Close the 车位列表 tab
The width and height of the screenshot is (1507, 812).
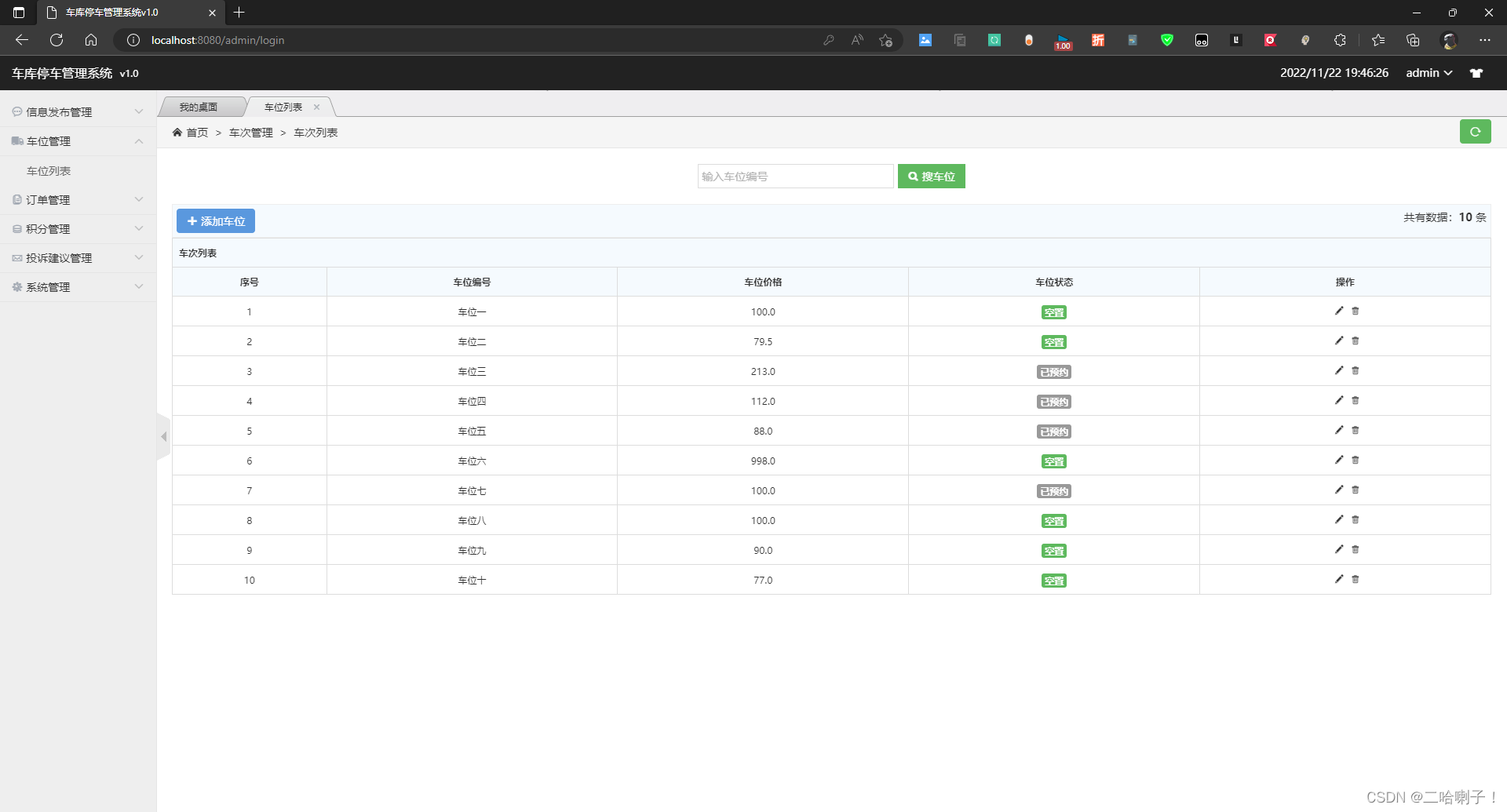click(x=316, y=107)
